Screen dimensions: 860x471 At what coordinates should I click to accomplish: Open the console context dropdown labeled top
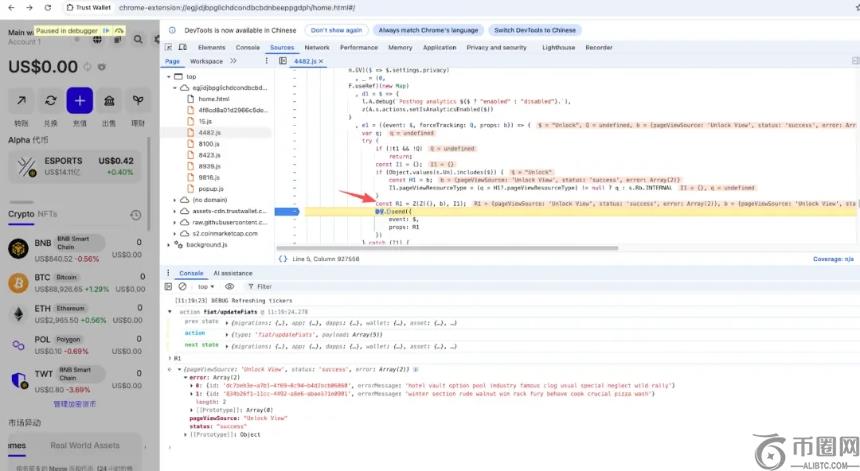coord(206,286)
